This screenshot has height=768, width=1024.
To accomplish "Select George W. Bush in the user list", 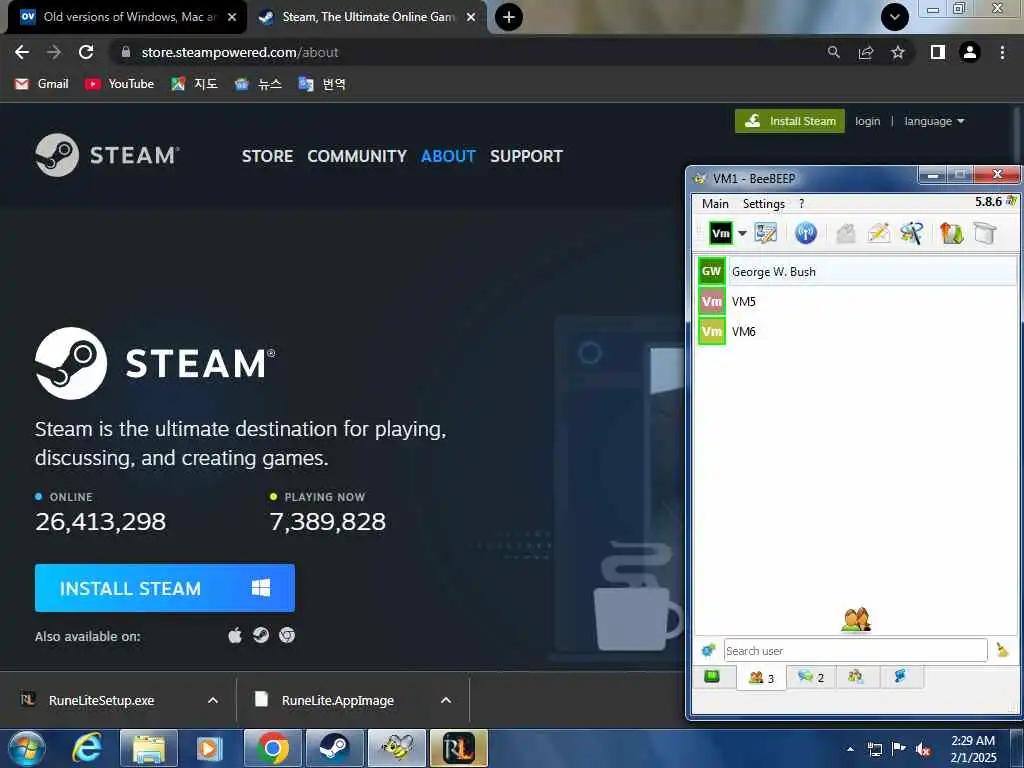I will pyautogui.click(x=857, y=272).
